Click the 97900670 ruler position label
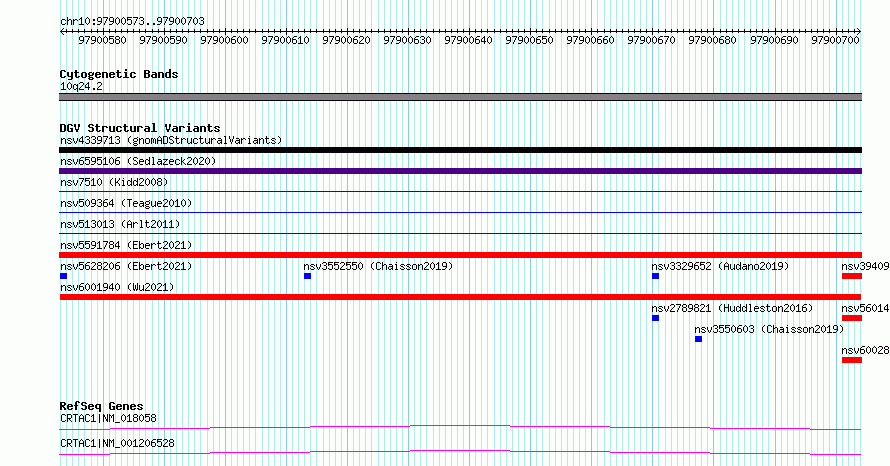Screen dimensions: 890x466 pos(652,40)
